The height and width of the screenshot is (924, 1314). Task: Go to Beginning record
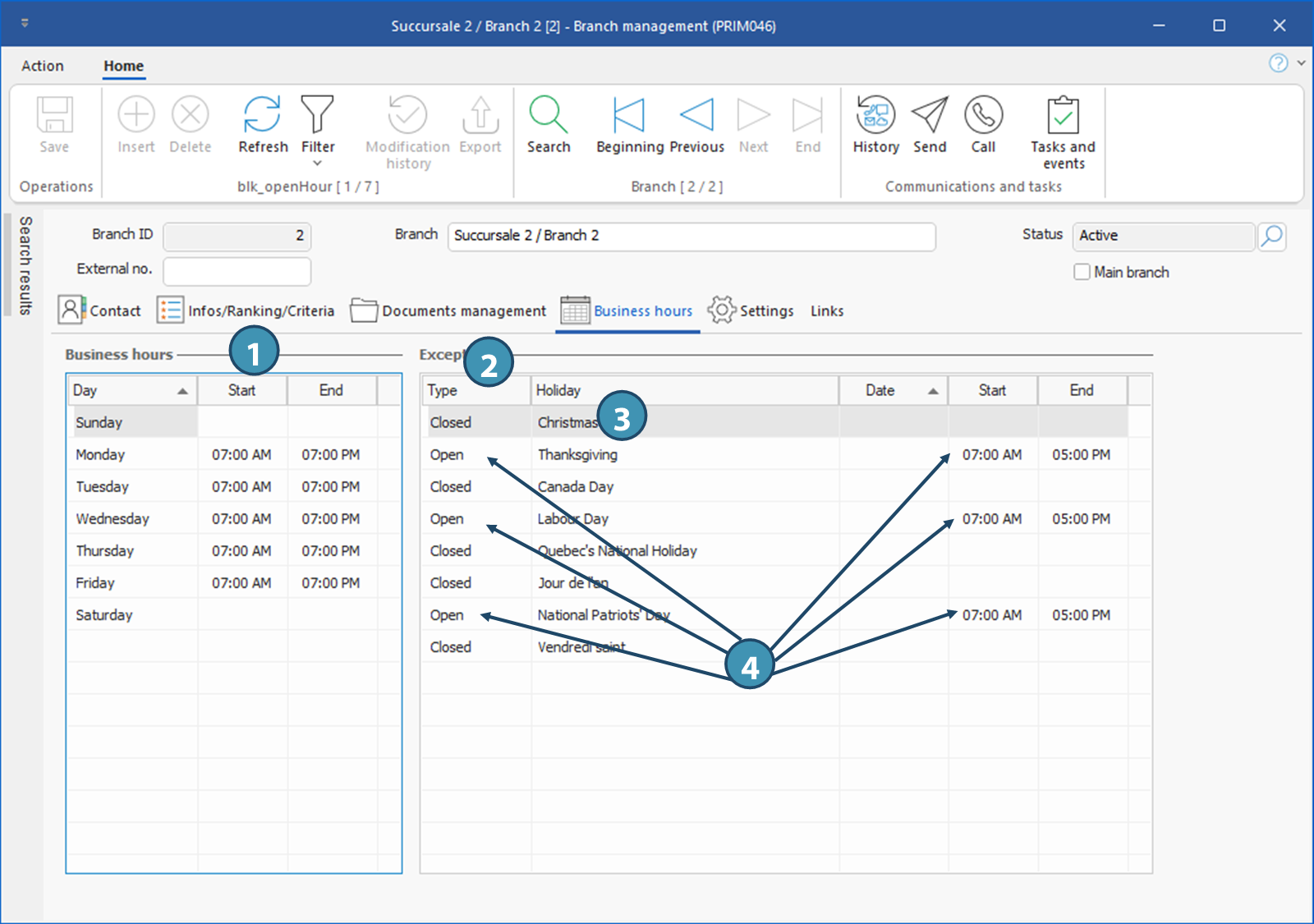click(x=629, y=115)
